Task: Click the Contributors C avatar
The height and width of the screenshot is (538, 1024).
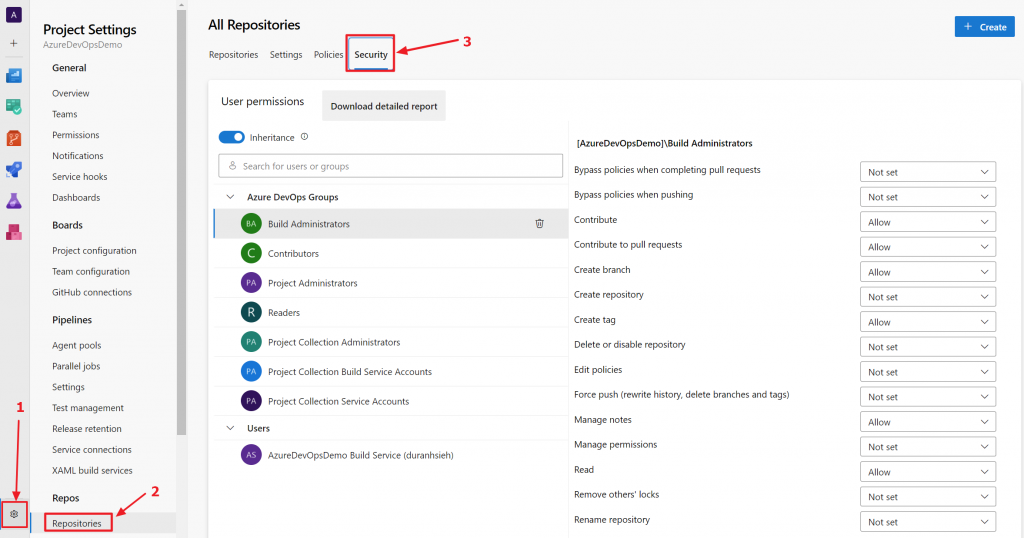Action: [x=251, y=253]
